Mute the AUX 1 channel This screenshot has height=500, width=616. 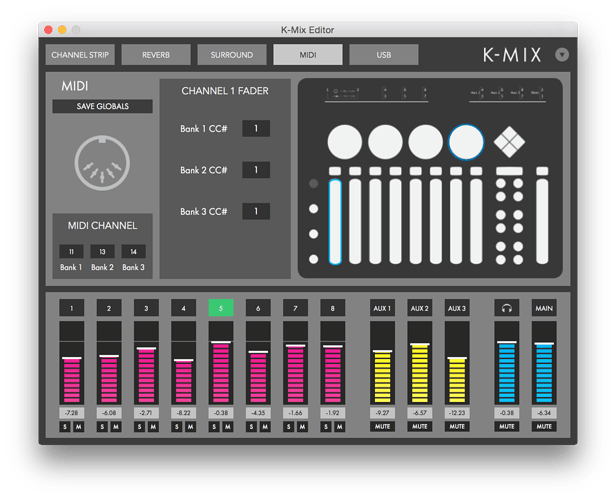[x=382, y=426]
